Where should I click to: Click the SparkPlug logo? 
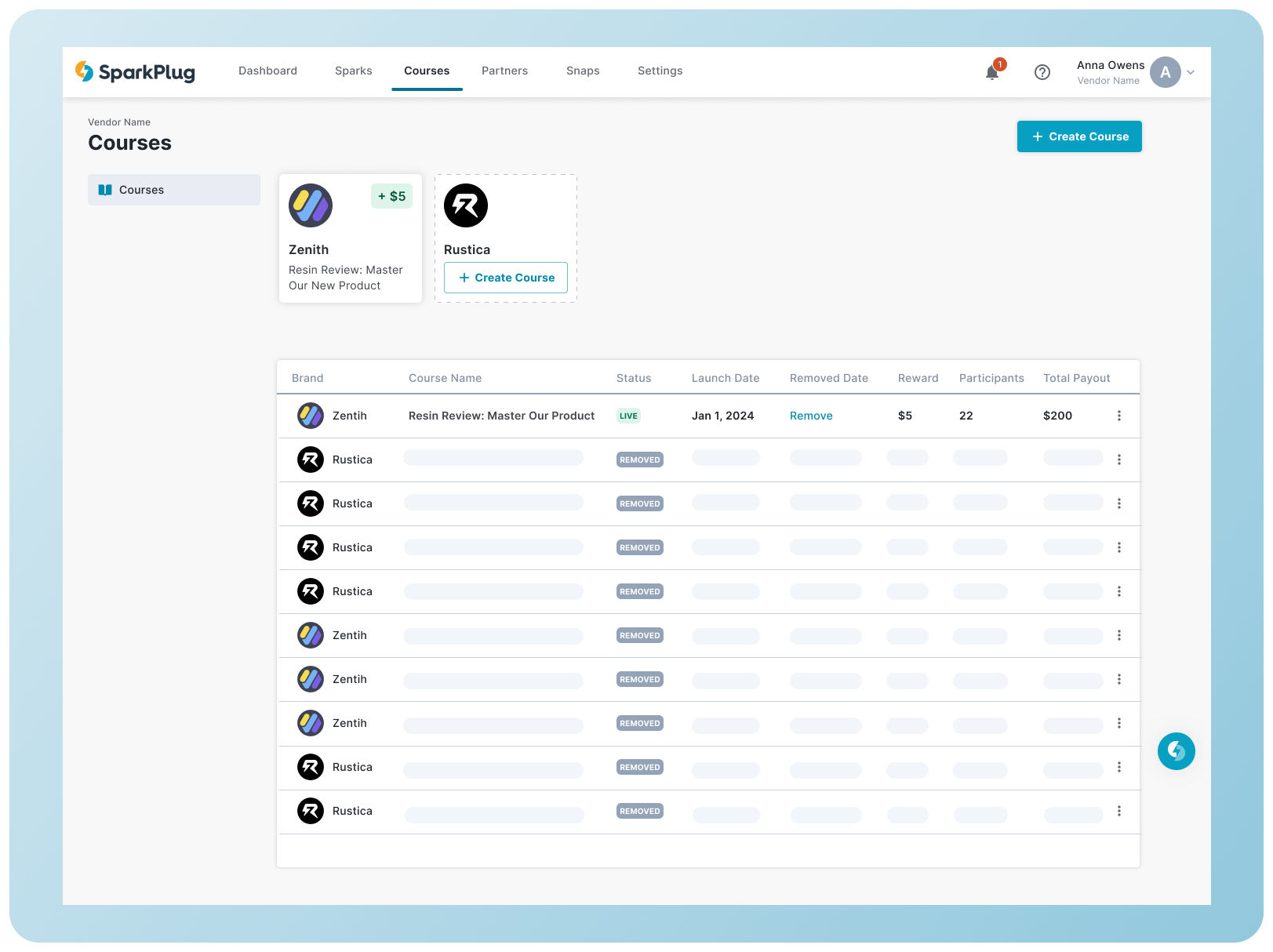pyautogui.click(x=135, y=71)
